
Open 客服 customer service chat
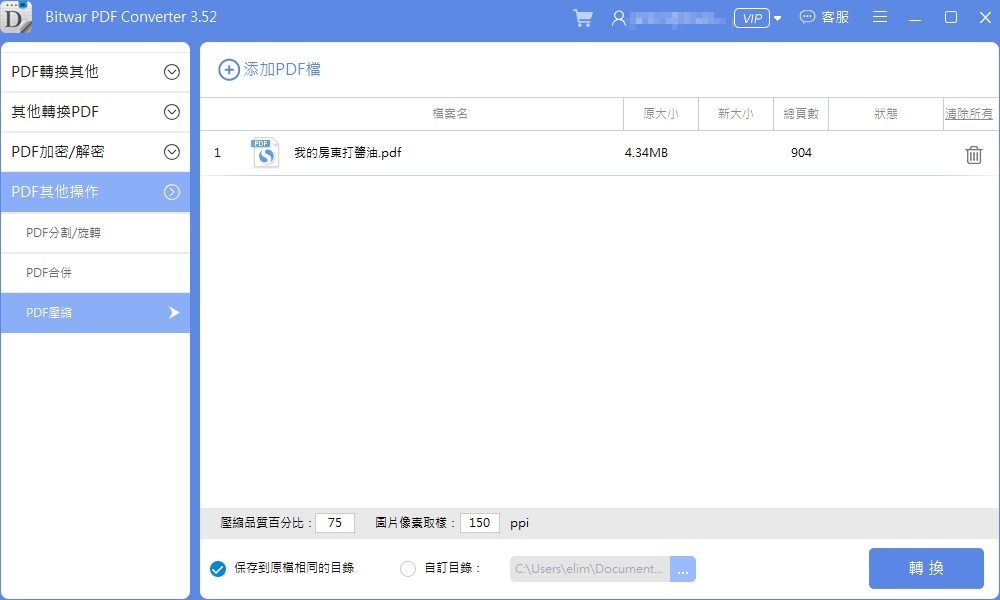click(x=824, y=17)
